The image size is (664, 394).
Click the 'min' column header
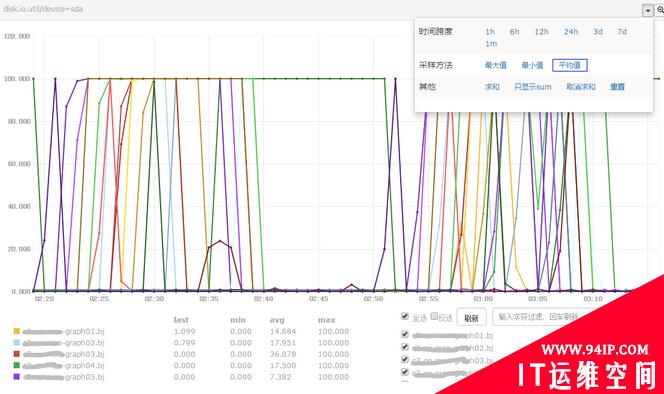(238, 320)
